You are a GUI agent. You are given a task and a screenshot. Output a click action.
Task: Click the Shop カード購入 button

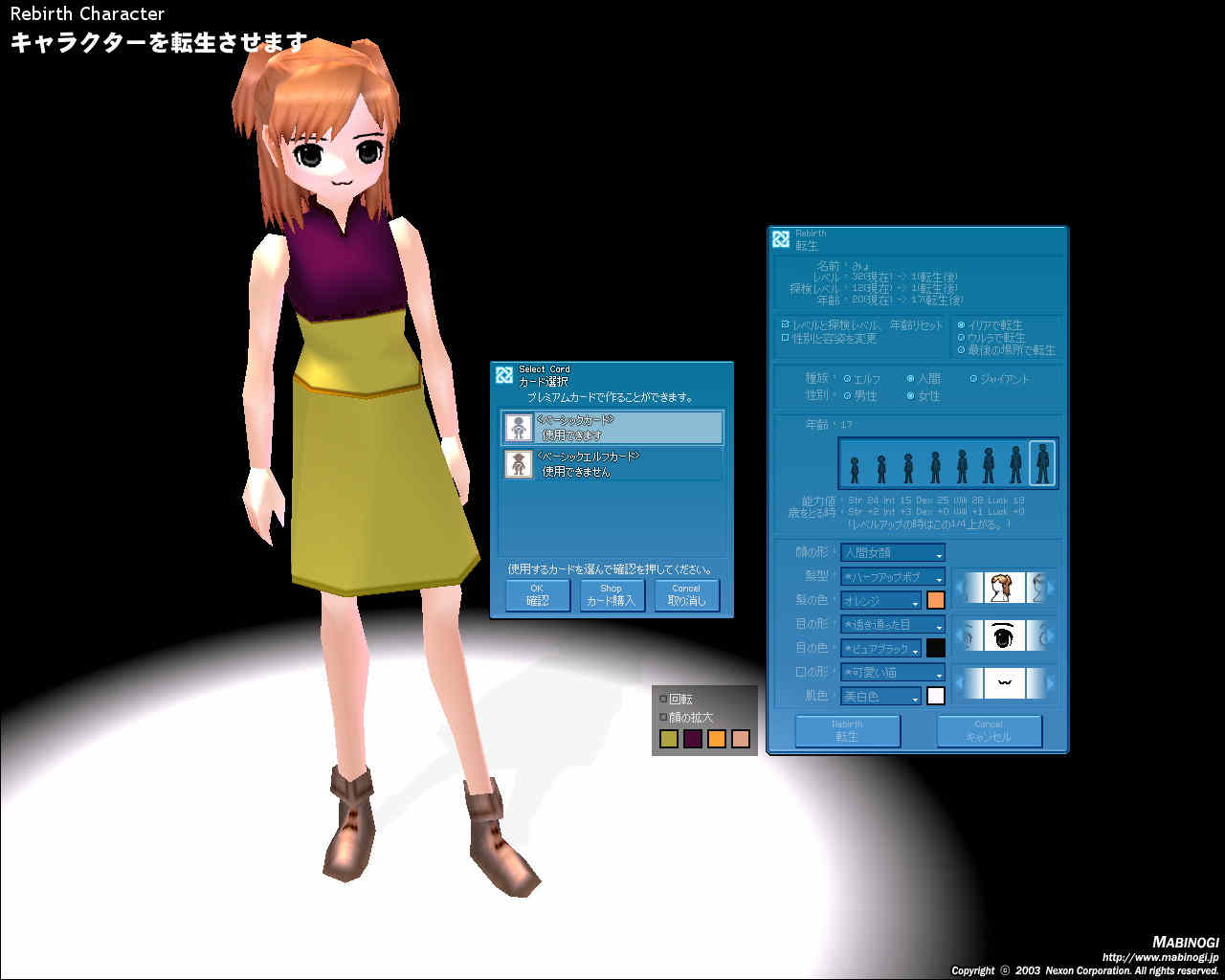click(x=611, y=595)
